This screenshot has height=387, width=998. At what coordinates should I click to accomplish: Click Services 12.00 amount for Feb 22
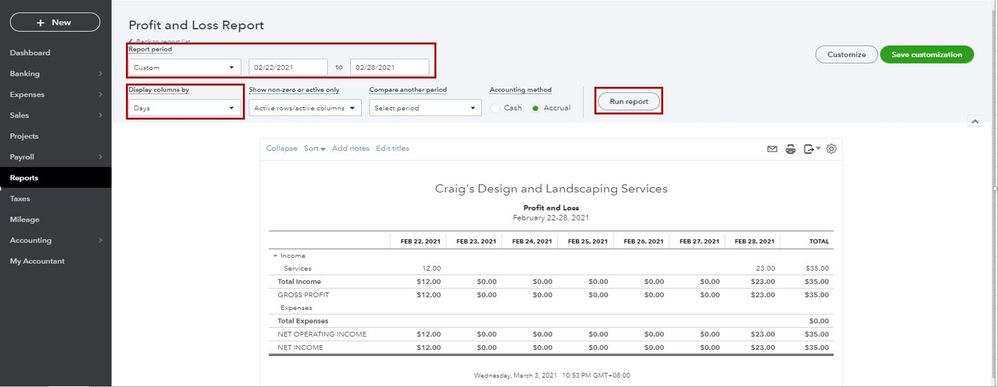click(432, 269)
